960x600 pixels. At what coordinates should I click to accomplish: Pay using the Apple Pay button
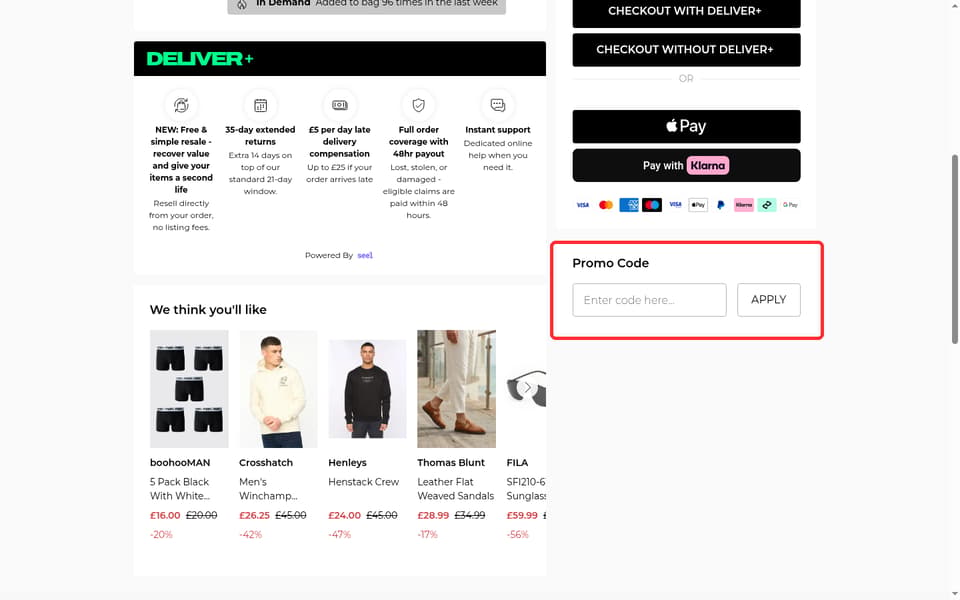tap(686, 126)
